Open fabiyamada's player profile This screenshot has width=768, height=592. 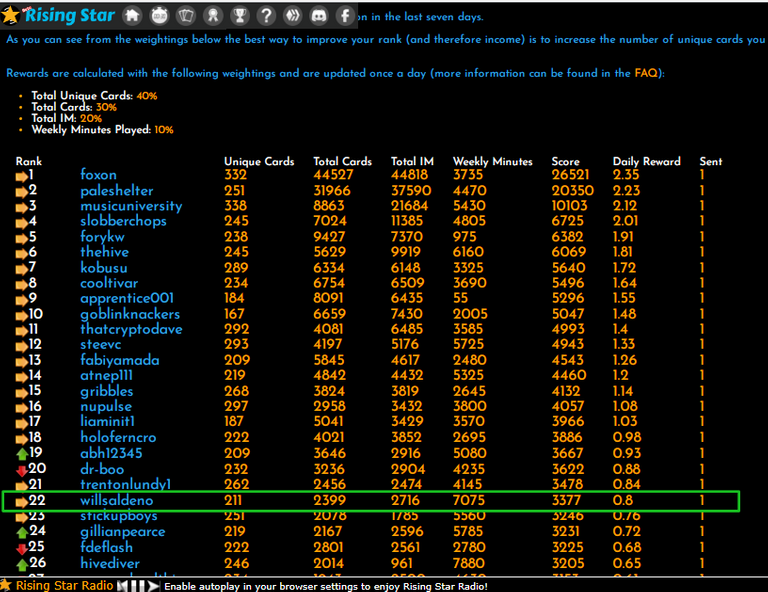coord(120,360)
